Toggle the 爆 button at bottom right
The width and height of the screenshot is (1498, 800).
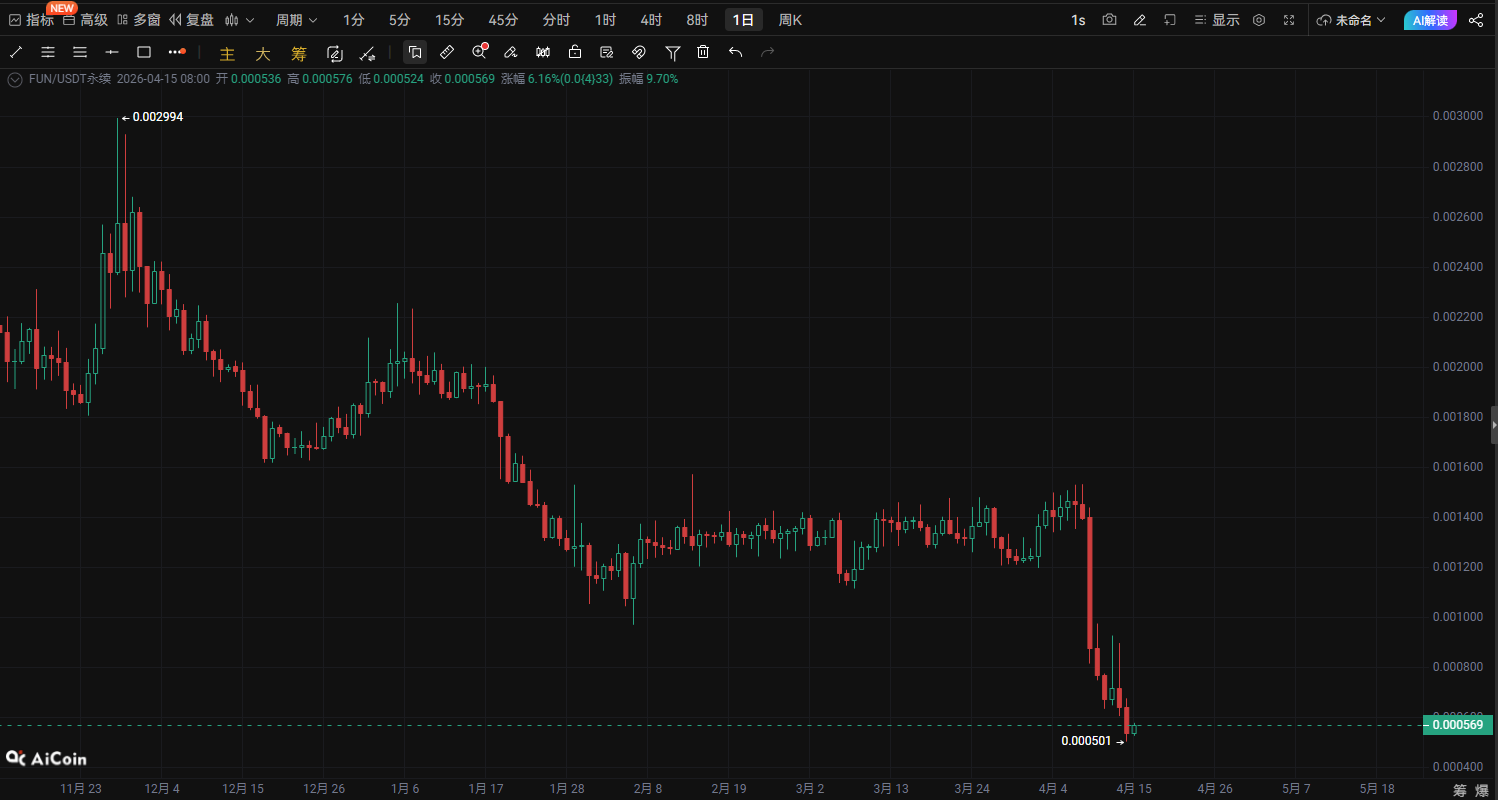[x=1482, y=790]
